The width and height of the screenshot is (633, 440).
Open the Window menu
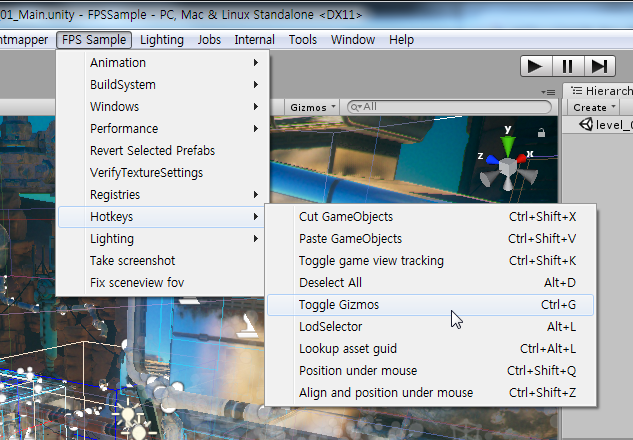pos(353,40)
